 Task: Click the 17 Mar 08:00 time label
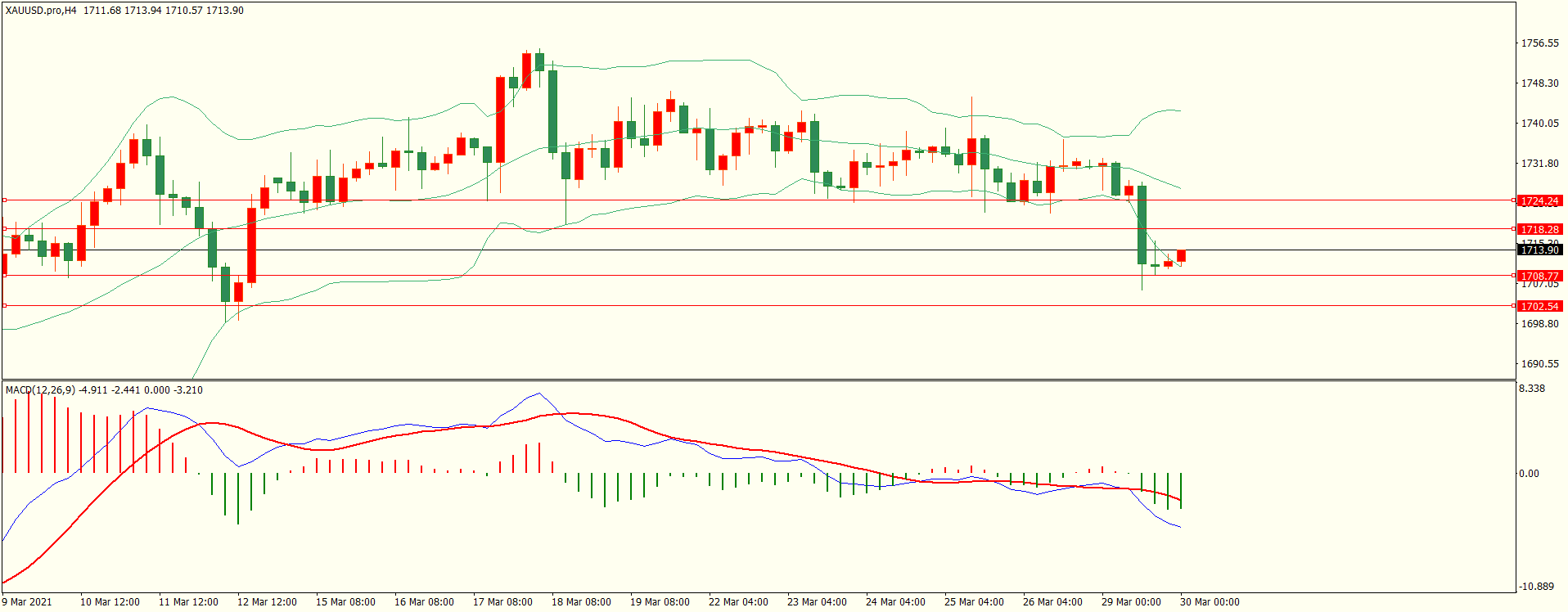click(502, 602)
